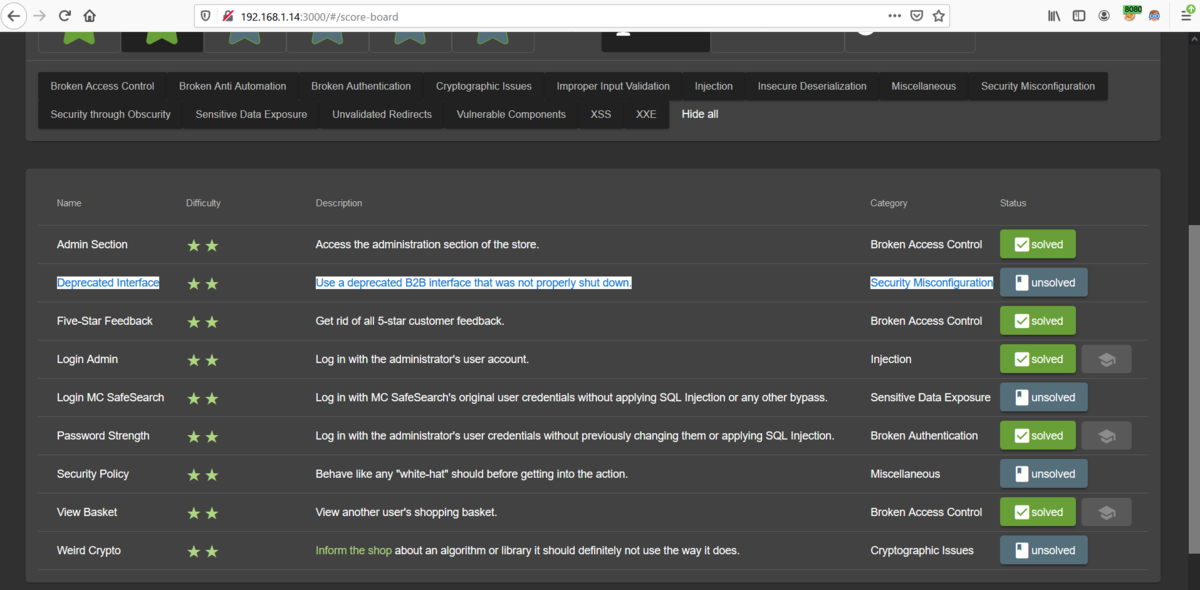The image size is (1200, 590).
Task: Toggle the Vulnerable Components filter
Action: point(511,114)
